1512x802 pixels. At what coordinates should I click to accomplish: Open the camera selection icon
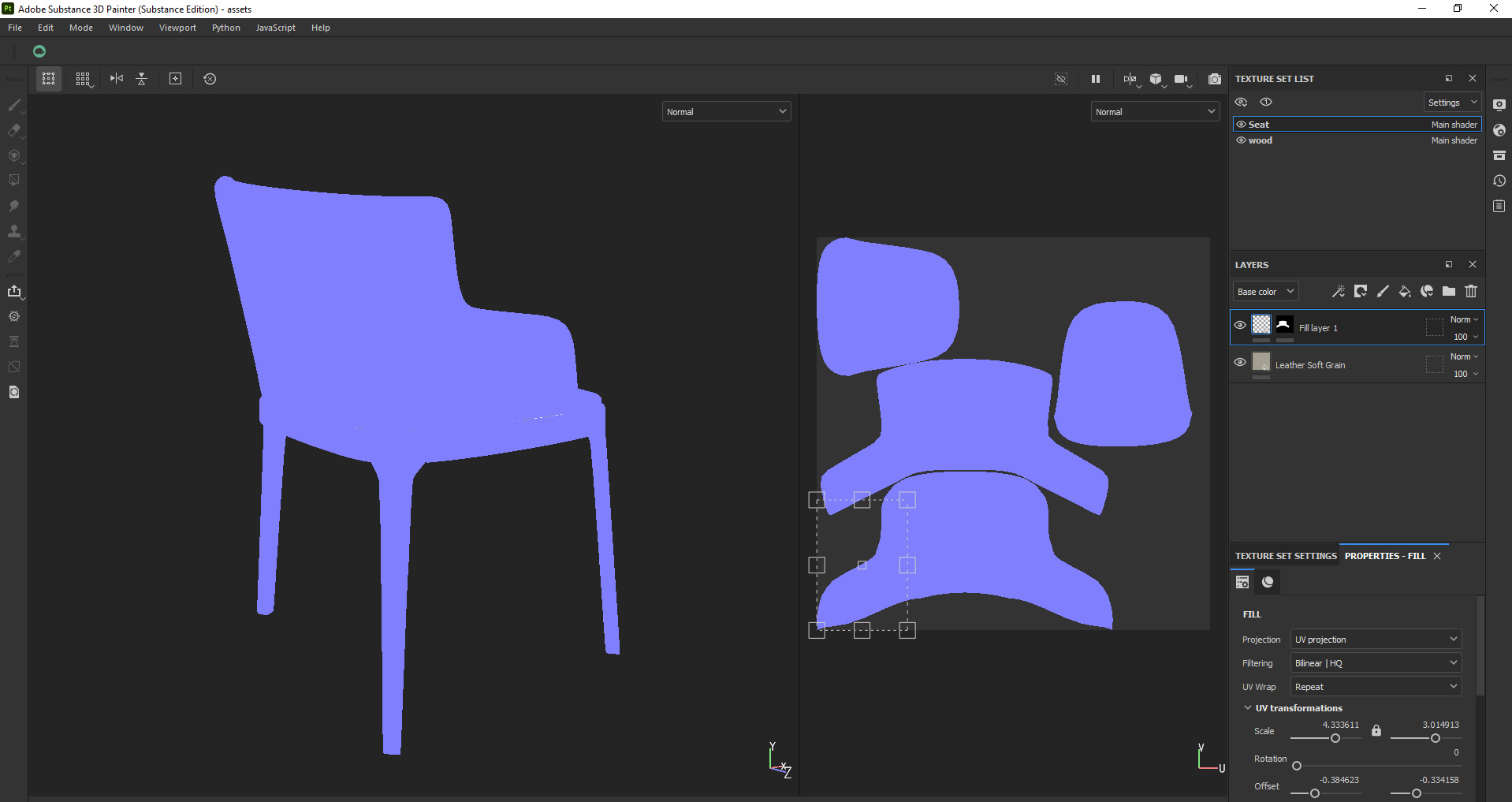pyautogui.click(x=1182, y=79)
